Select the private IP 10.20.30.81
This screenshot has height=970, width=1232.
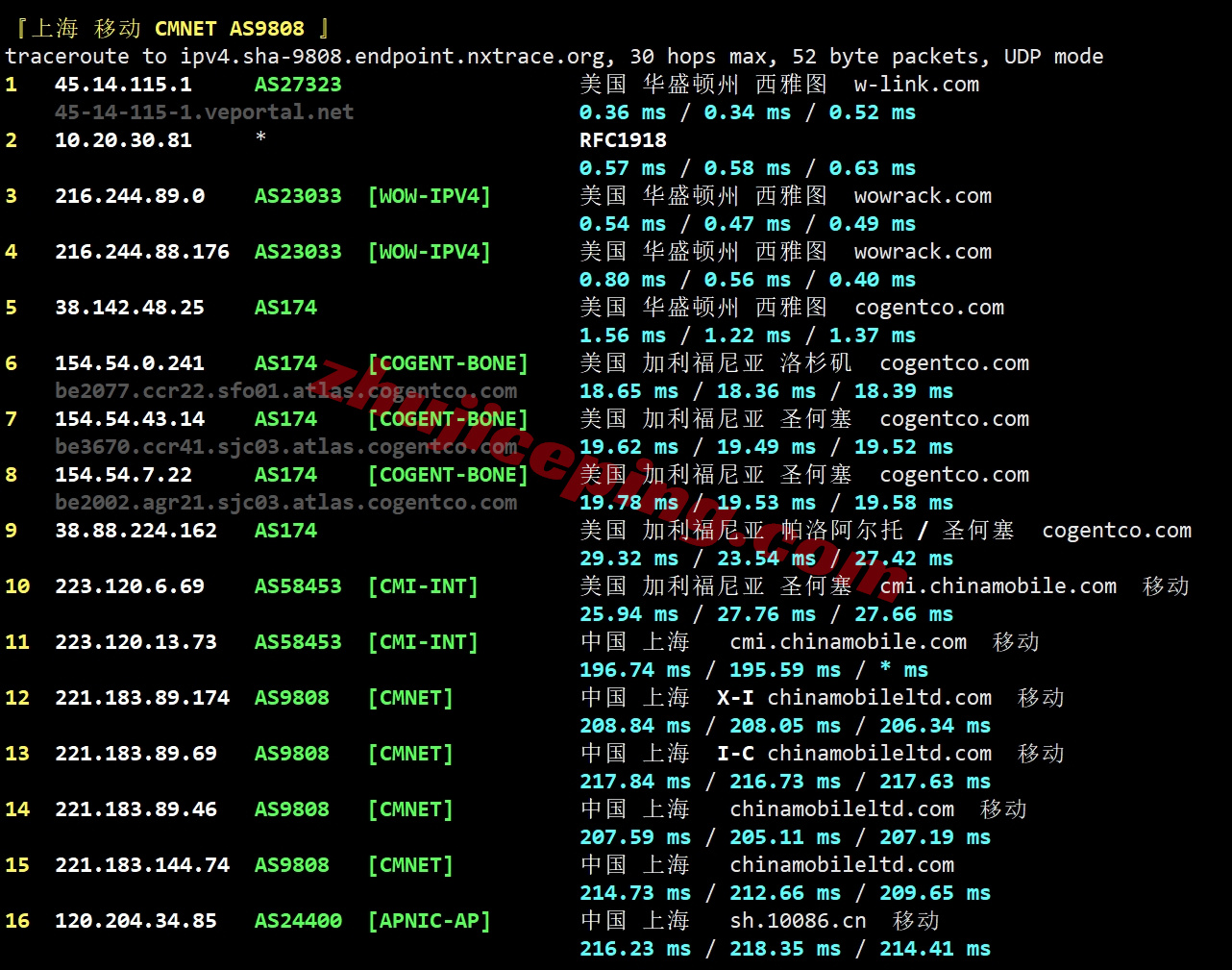(x=123, y=140)
